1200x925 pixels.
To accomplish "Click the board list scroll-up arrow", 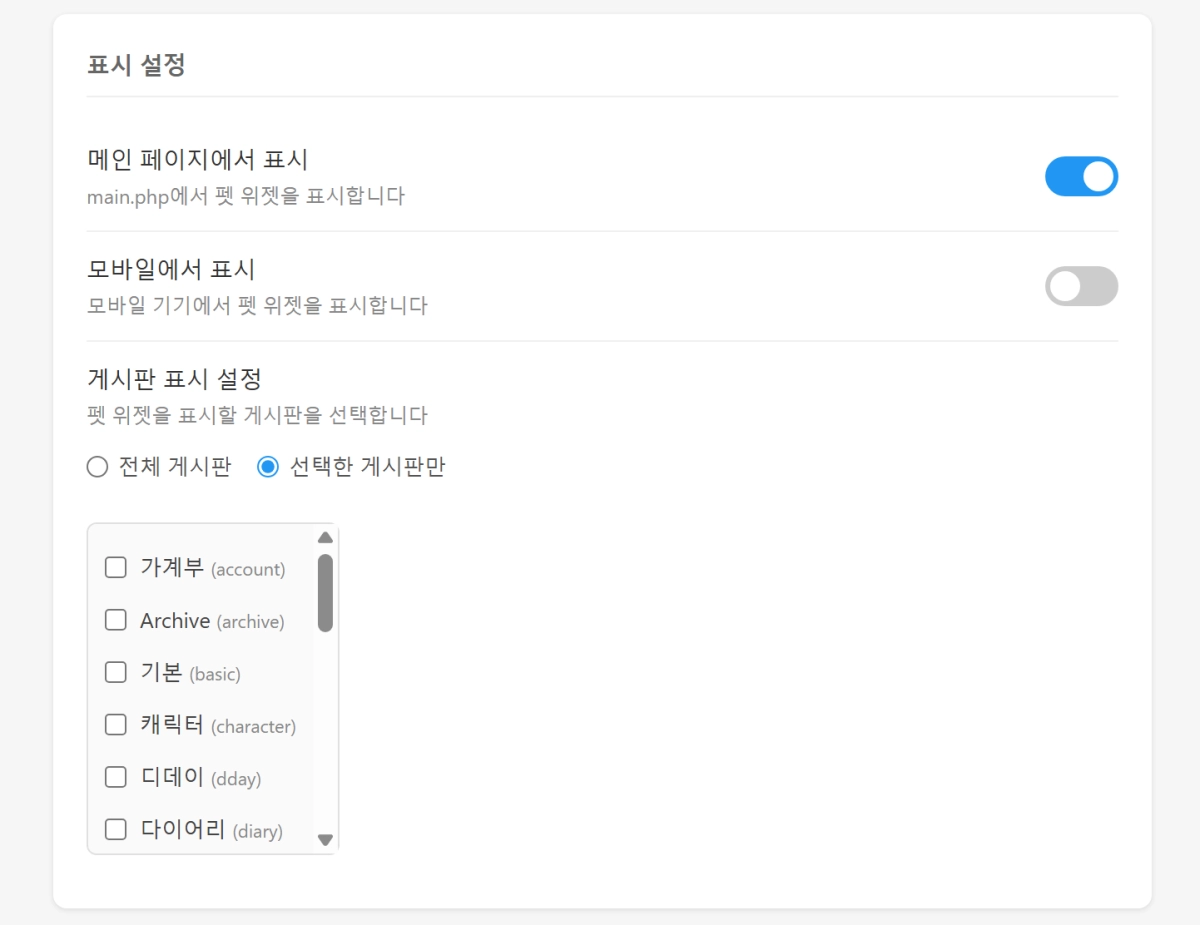I will pos(325,538).
